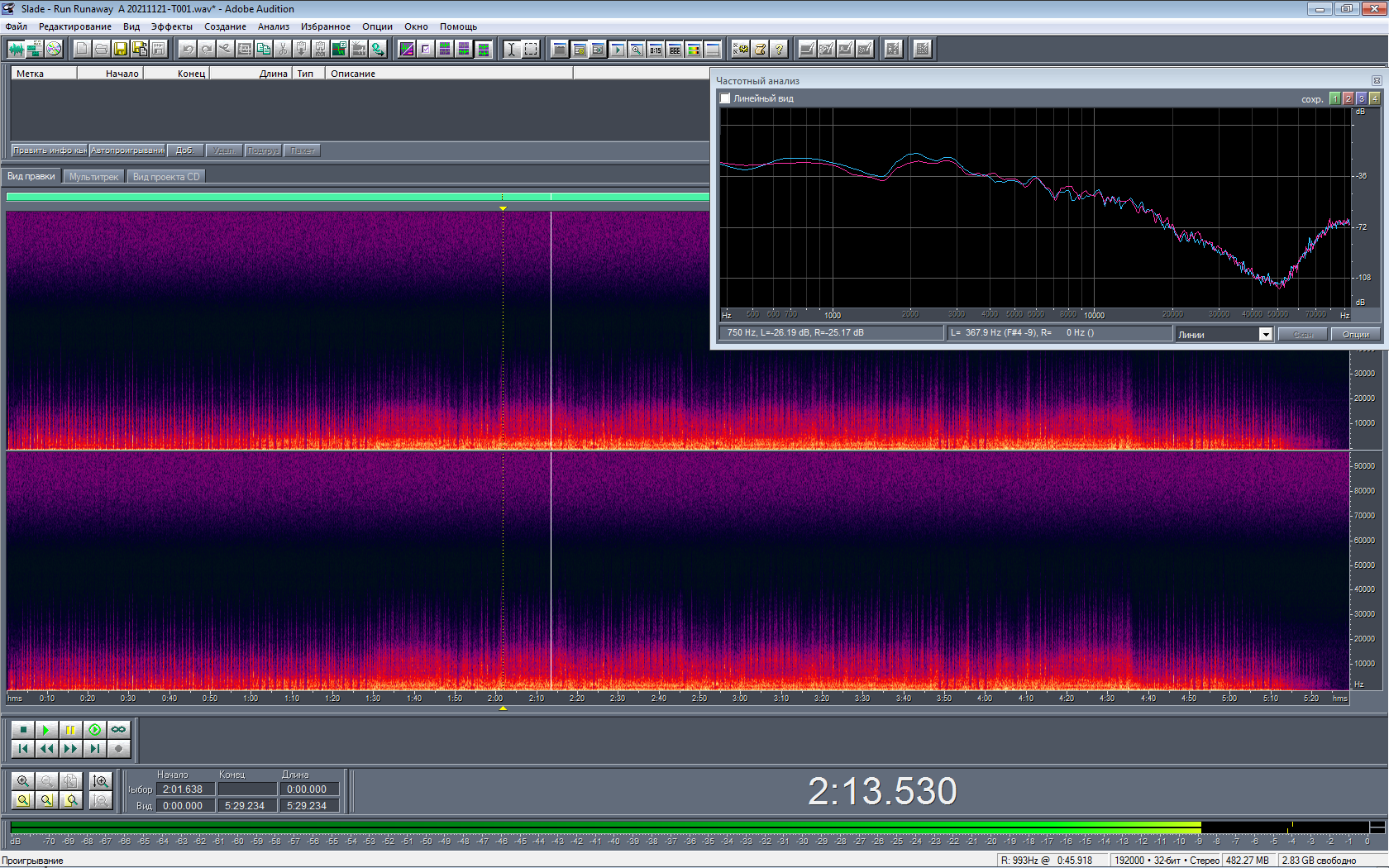Go to beginning transport button
This screenshot has height=868, width=1389.
(x=23, y=748)
